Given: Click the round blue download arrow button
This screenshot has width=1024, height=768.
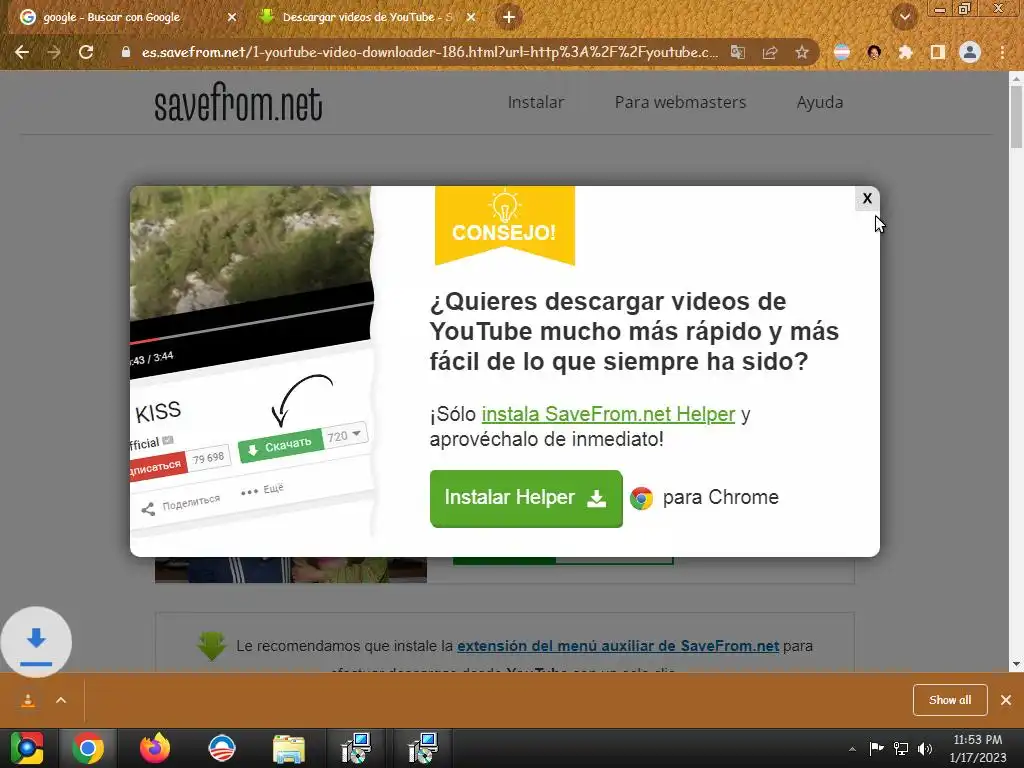Looking at the screenshot, I should [36, 643].
